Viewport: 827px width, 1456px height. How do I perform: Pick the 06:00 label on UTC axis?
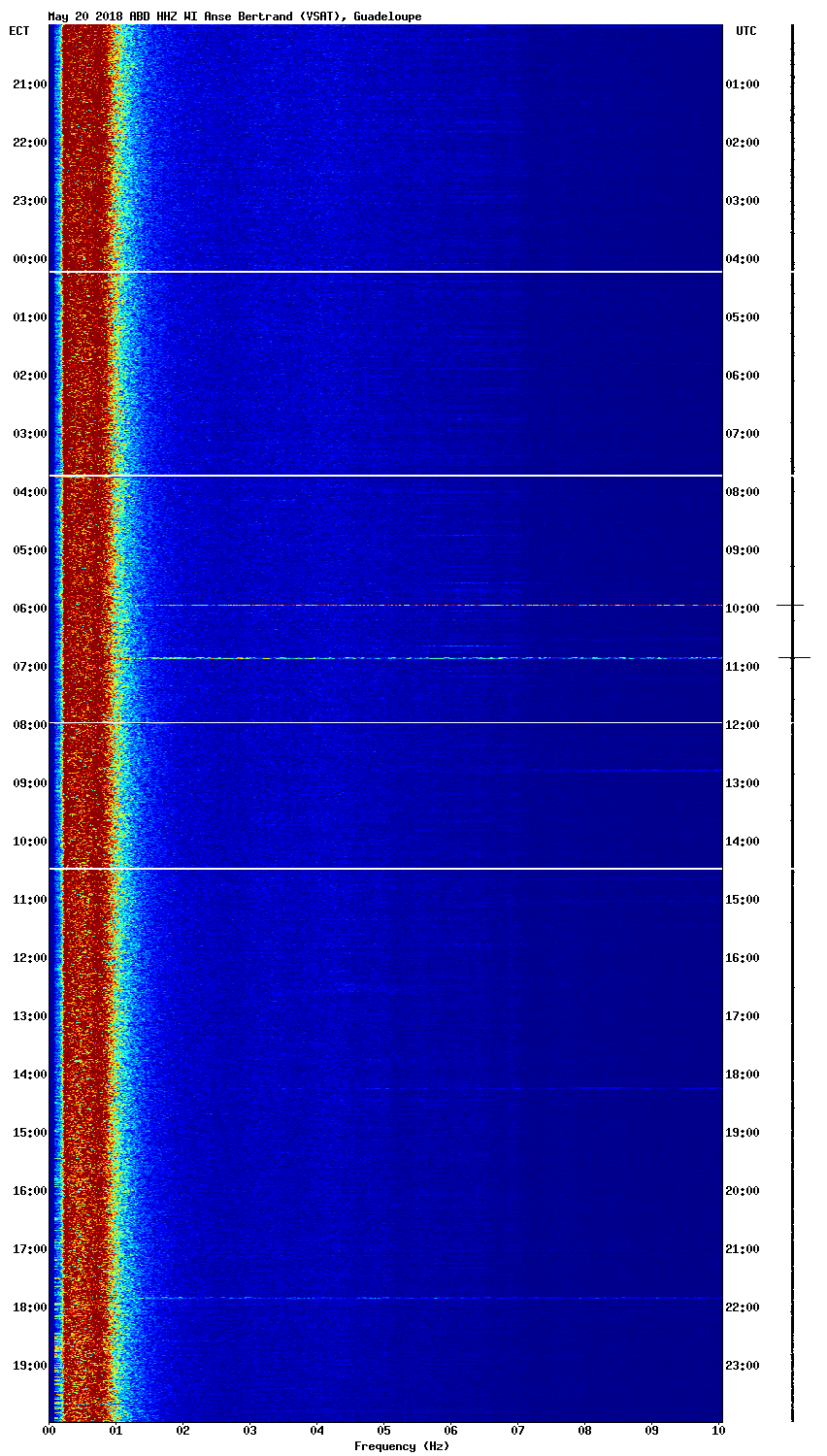click(x=743, y=376)
